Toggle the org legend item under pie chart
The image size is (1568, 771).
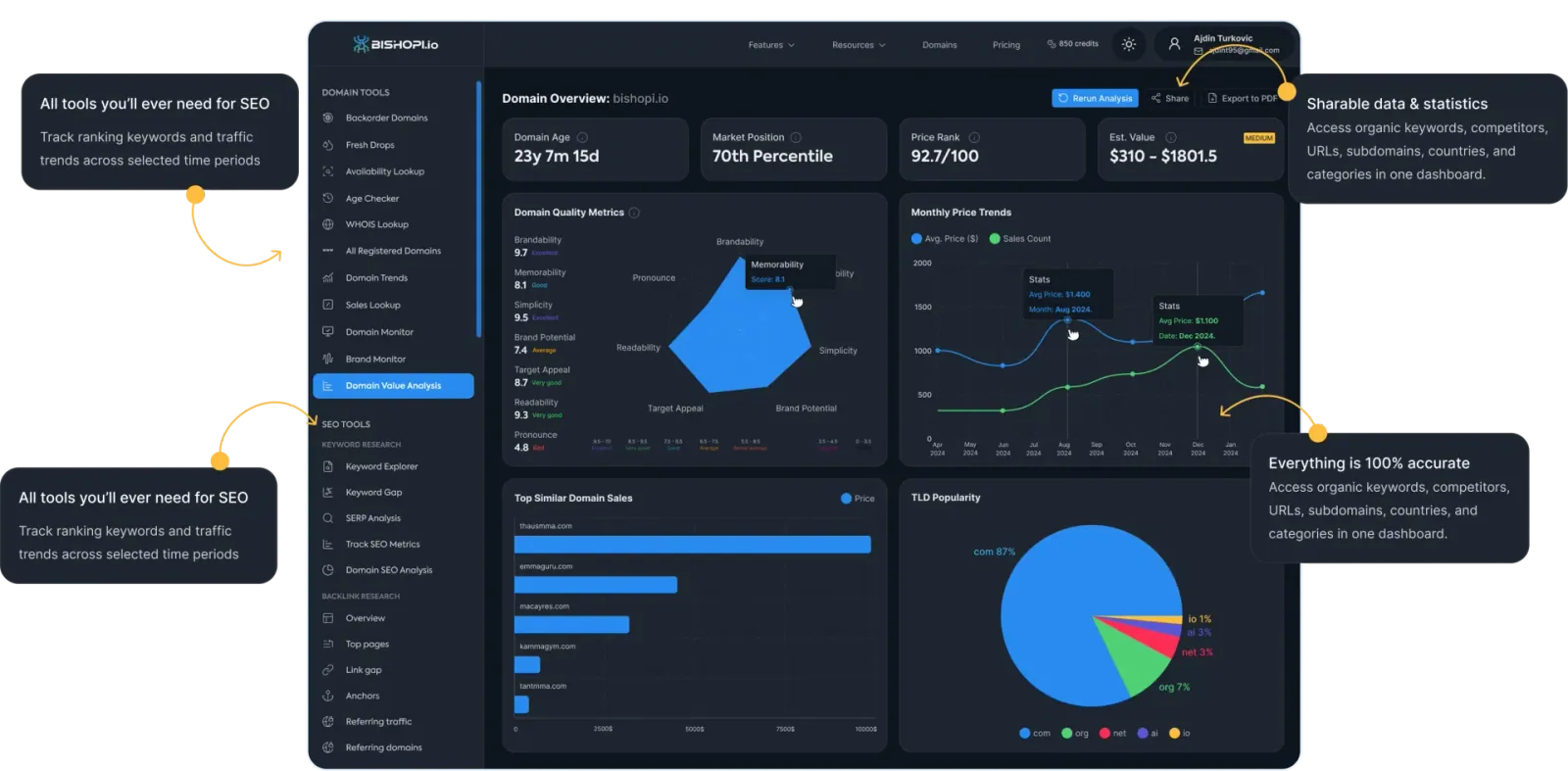tap(1075, 733)
